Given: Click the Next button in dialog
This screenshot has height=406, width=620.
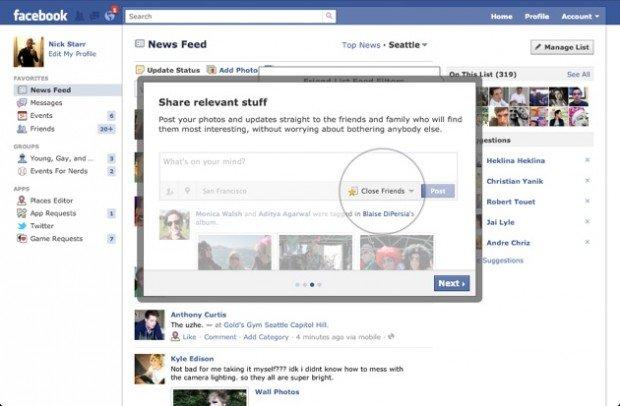Looking at the screenshot, I should tap(452, 283).
